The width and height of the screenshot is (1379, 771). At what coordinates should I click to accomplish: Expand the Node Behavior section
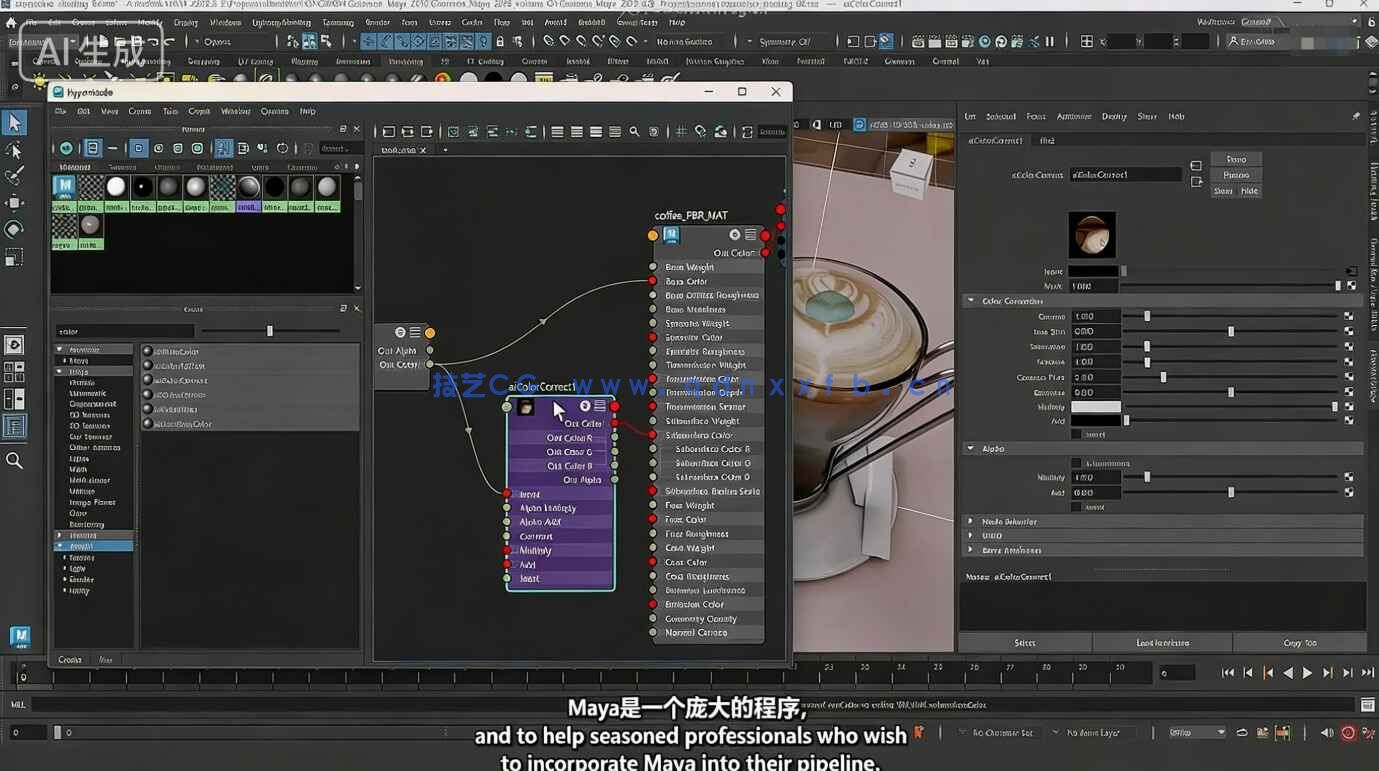coord(971,521)
